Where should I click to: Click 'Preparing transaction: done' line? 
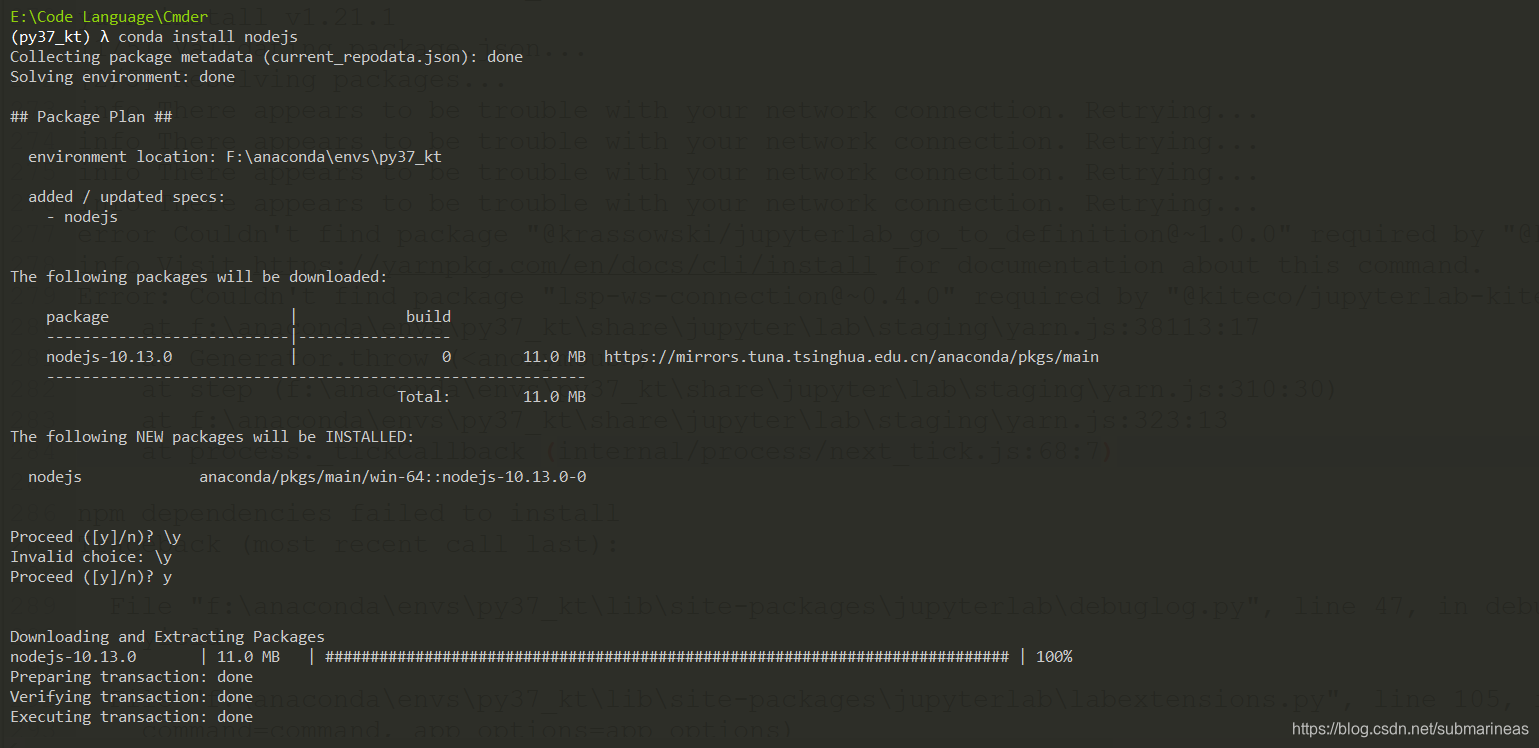tap(131, 677)
